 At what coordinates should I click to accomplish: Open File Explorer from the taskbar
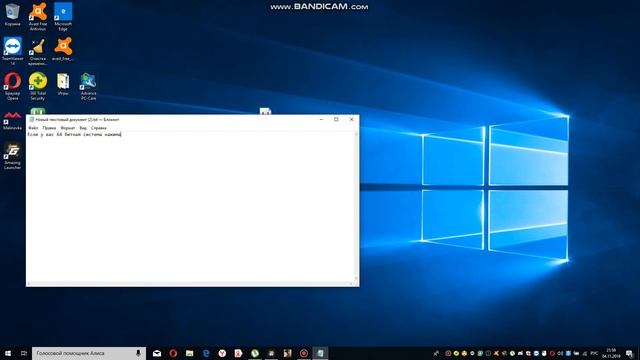(x=189, y=353)
